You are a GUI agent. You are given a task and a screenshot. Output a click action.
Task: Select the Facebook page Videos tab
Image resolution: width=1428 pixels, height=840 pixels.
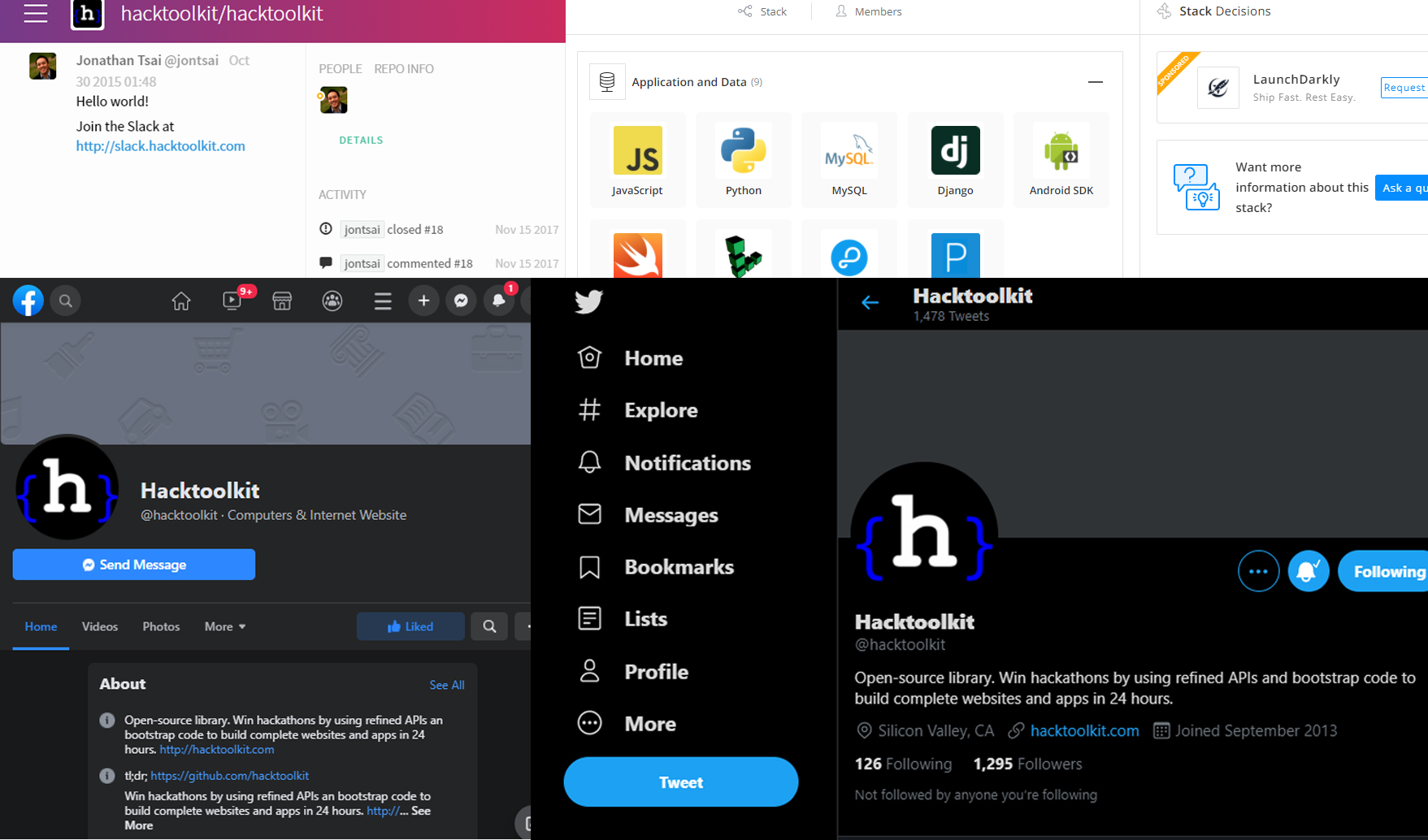click(x=100, y=626)
